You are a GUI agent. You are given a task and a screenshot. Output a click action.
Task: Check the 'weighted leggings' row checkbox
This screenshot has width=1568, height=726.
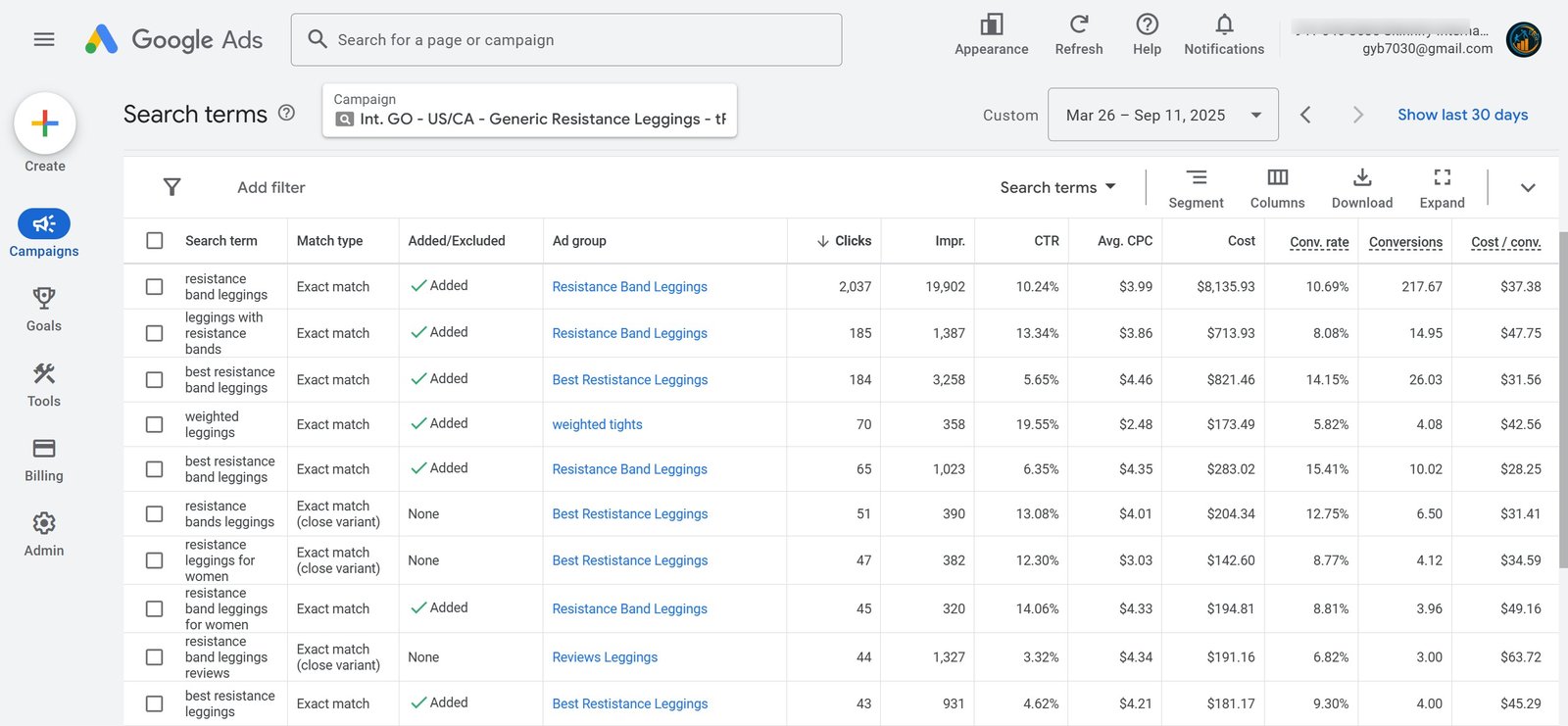pyautogui.click(x=155, y=424)
